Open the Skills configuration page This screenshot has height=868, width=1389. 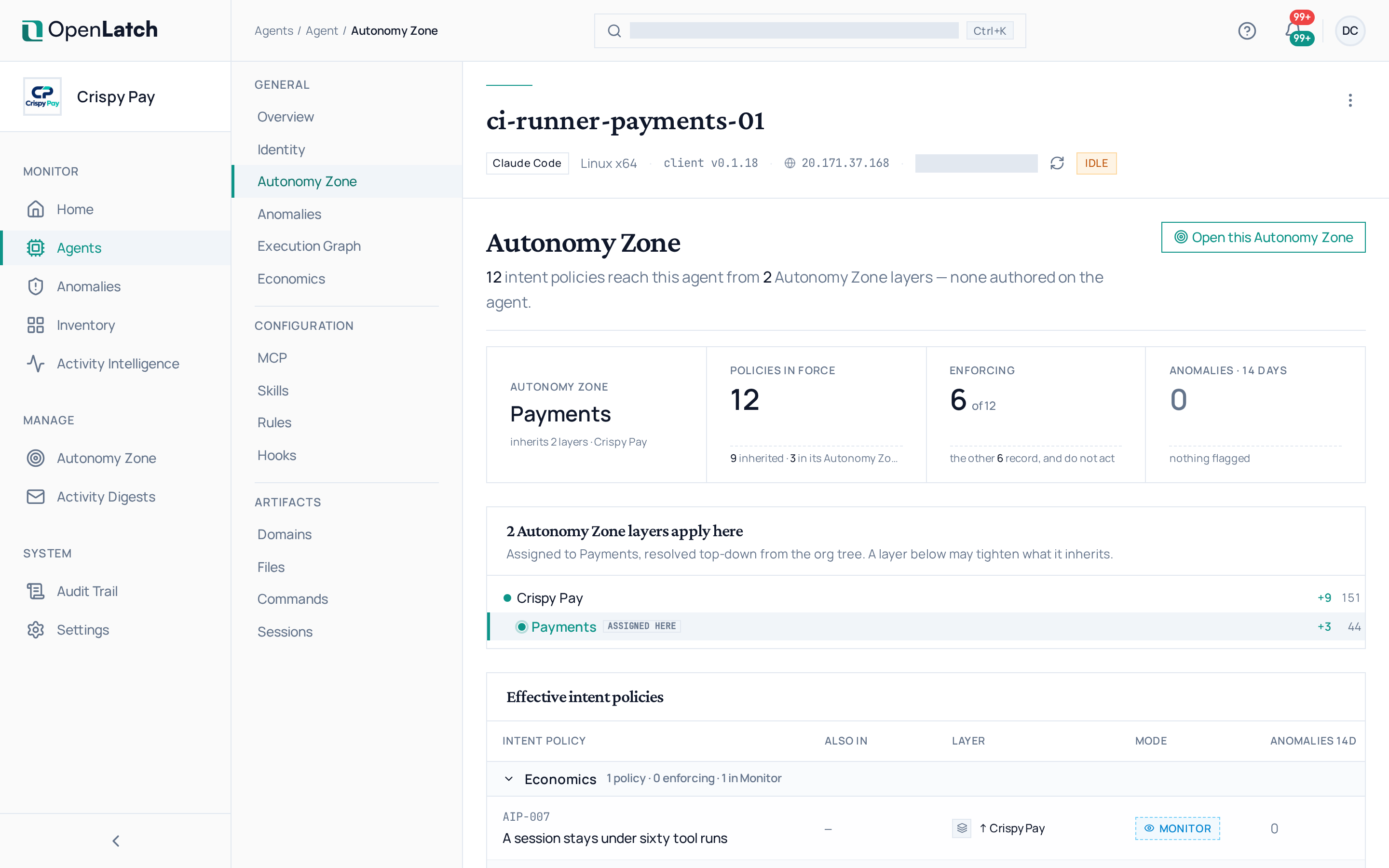[x=347, y=391]
